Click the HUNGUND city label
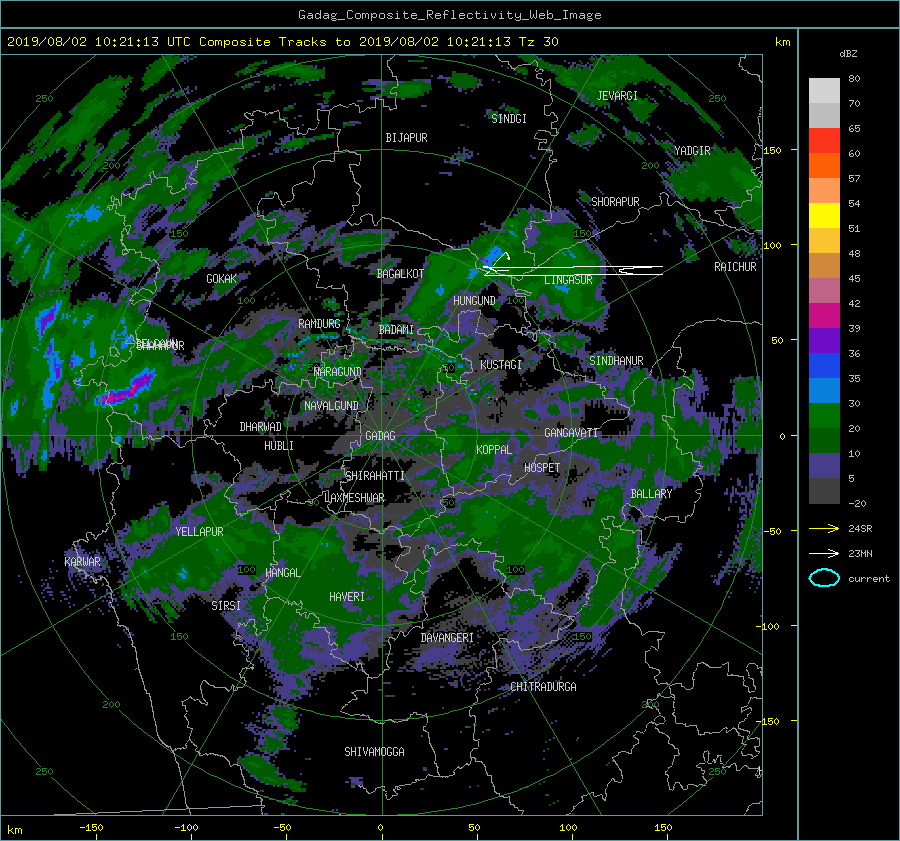 pyautogui.click(x=474, y=301)
